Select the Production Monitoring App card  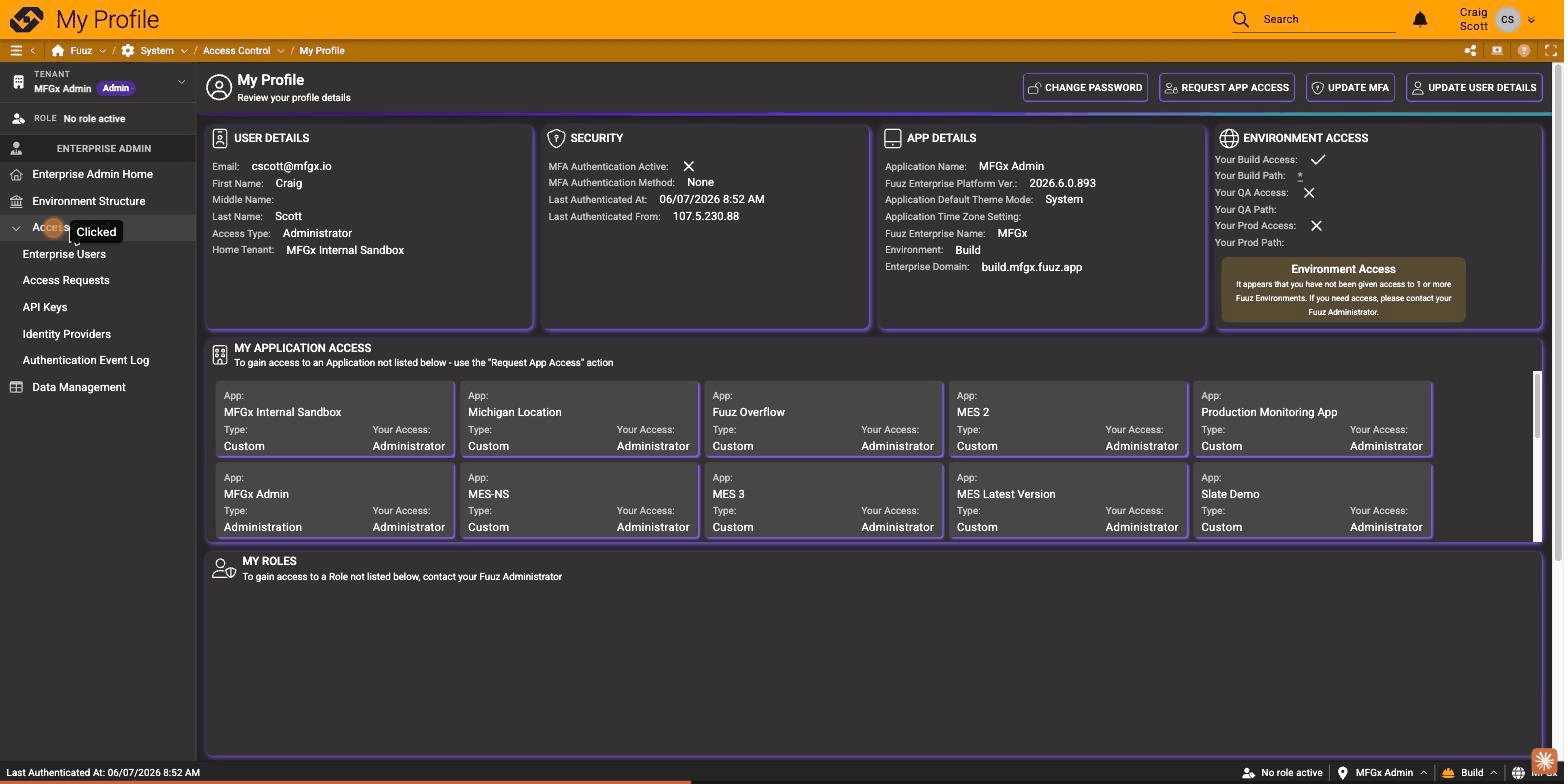[x=1313, y=419]
